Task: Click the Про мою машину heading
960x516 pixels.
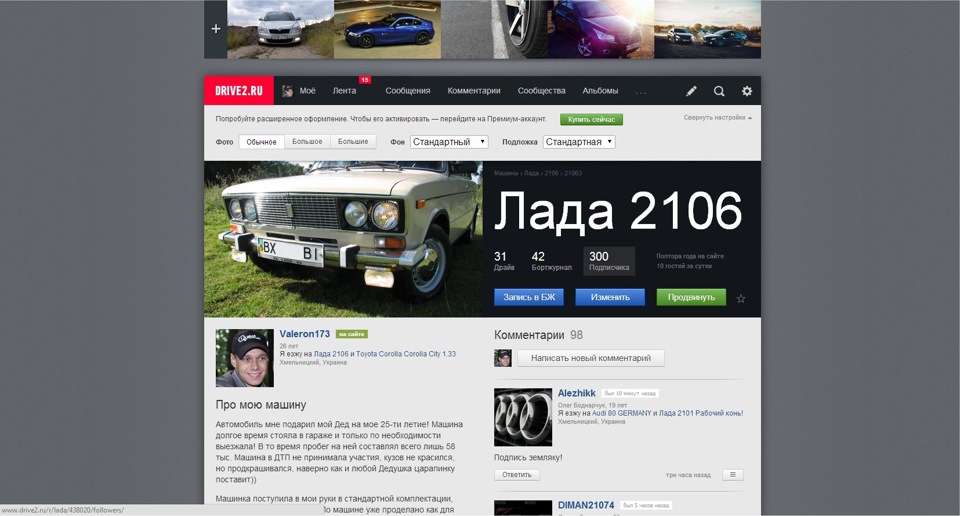Action: (261, 405)
